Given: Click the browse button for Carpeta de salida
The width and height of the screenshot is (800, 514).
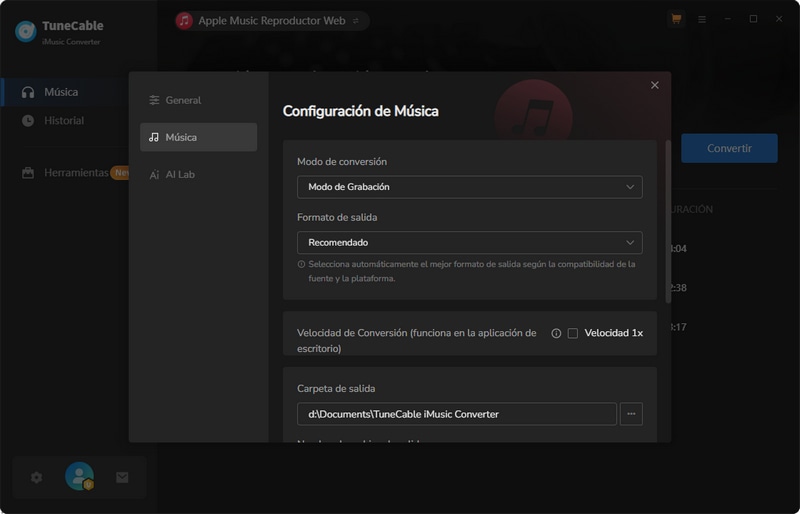Looking at the screenshot, I should [631, 414].
